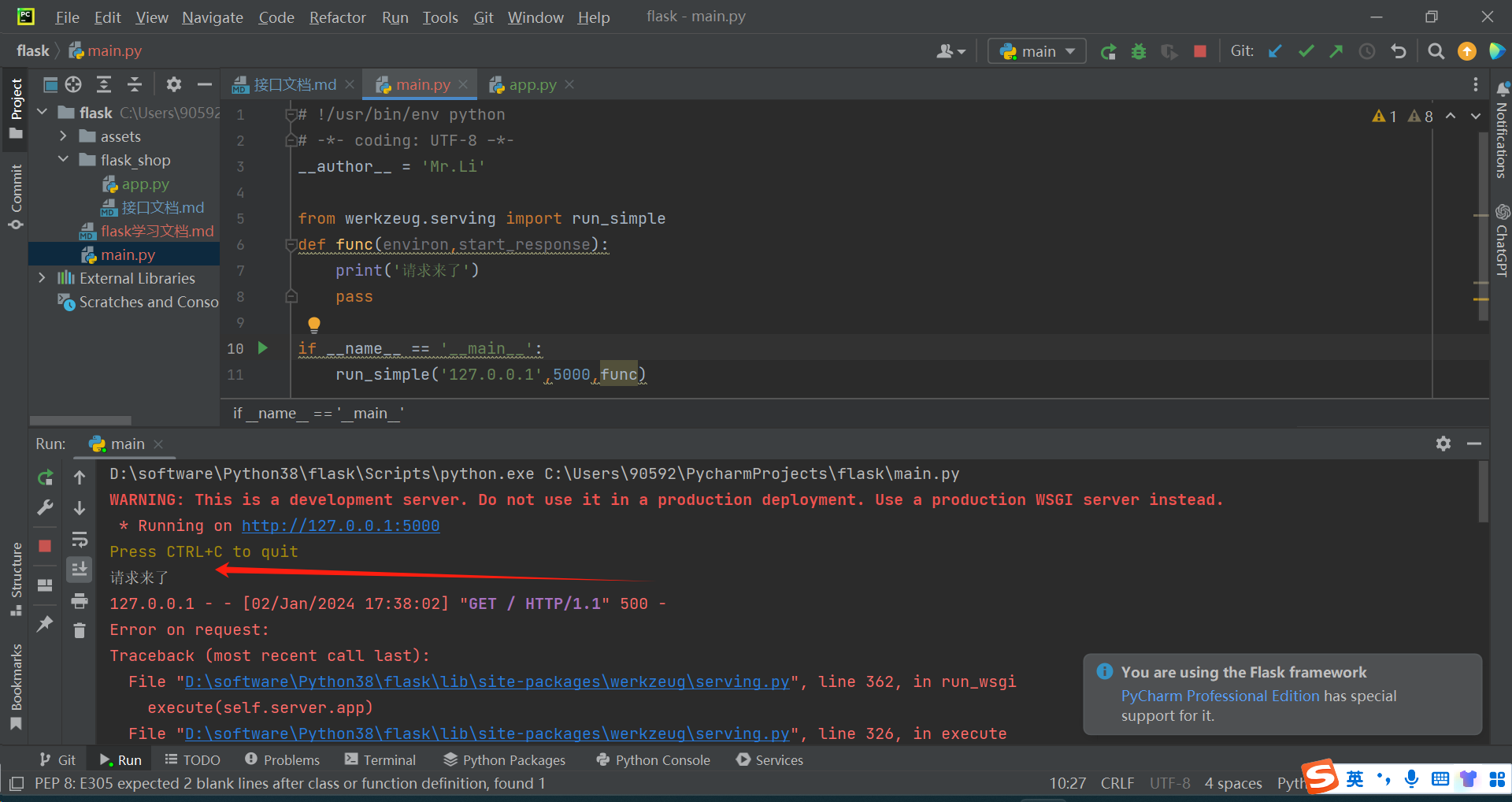Go to next highlighted error arrow
This screenshot has height=802, width=1512.
coord(1476,116)
